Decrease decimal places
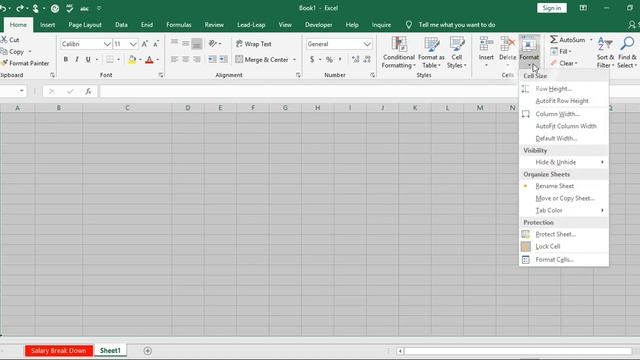640x360 pixels. [x=367, y=60]
